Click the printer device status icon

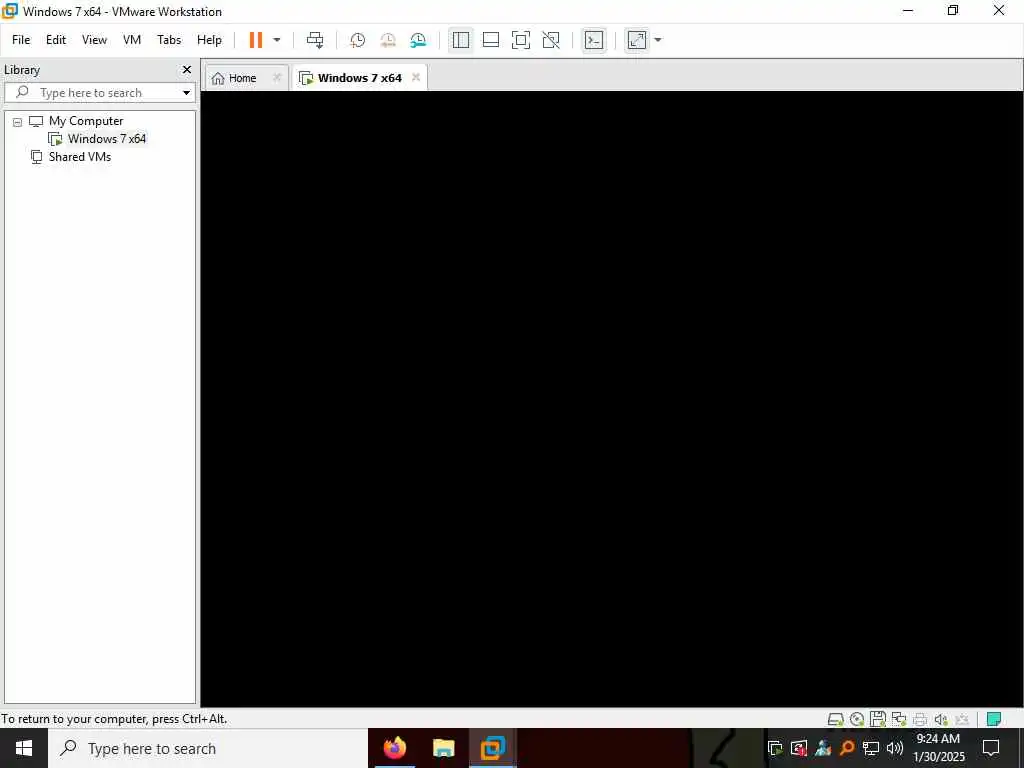(920, 720)
